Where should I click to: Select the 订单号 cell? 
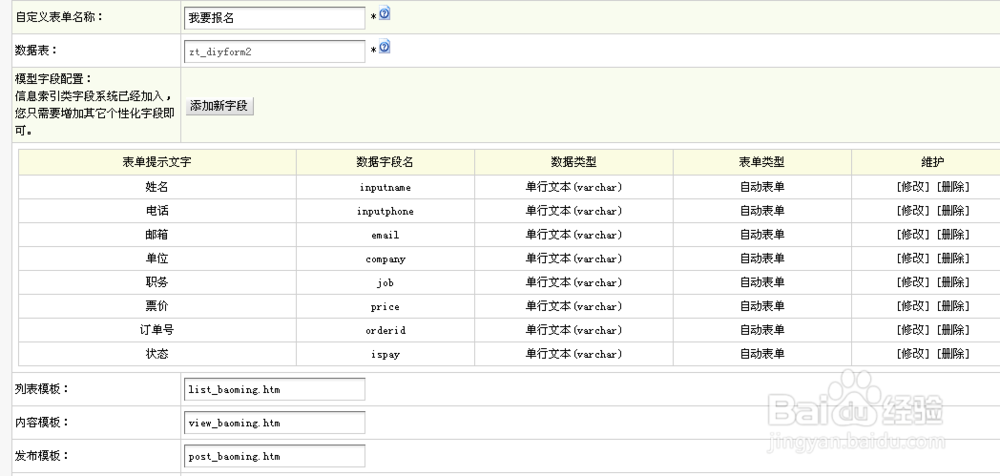[x=157, y=330]
